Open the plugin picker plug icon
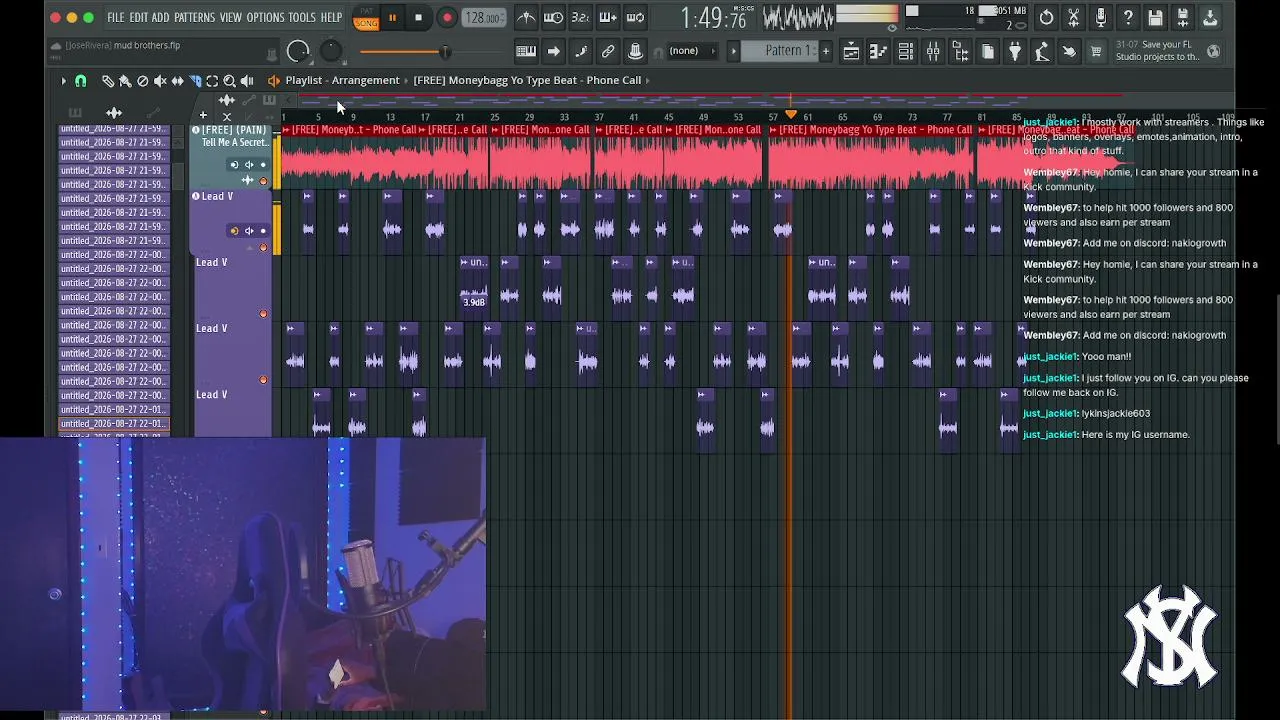 (x=1015, y=52)
